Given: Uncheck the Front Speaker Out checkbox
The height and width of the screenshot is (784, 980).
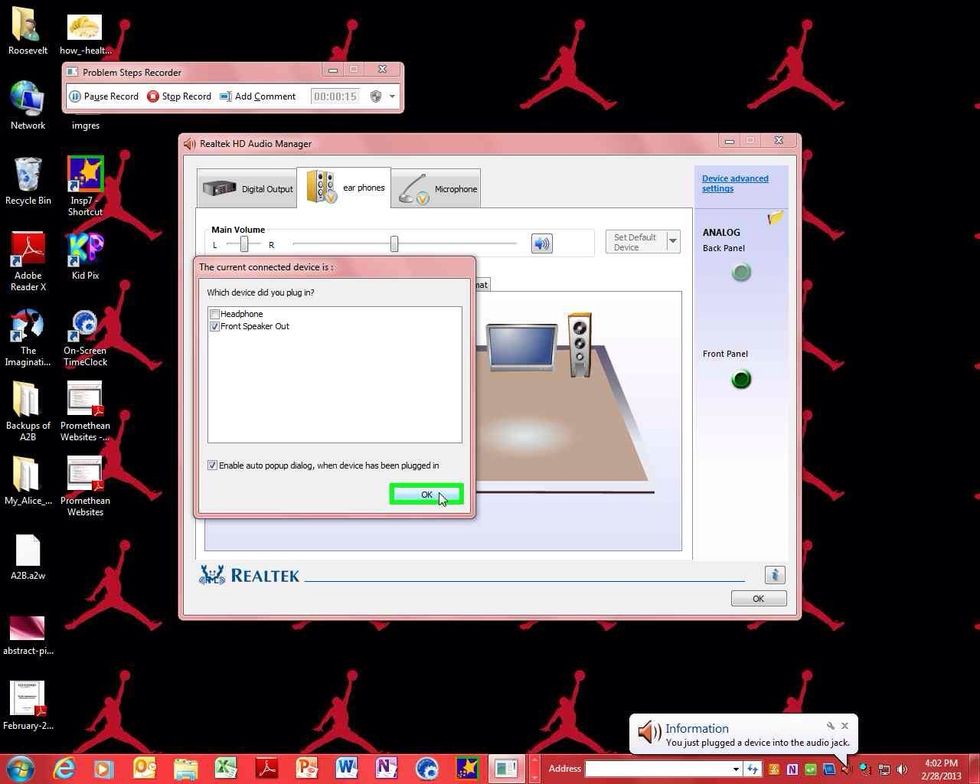Looking at the screenshot, I should (215, 326).
